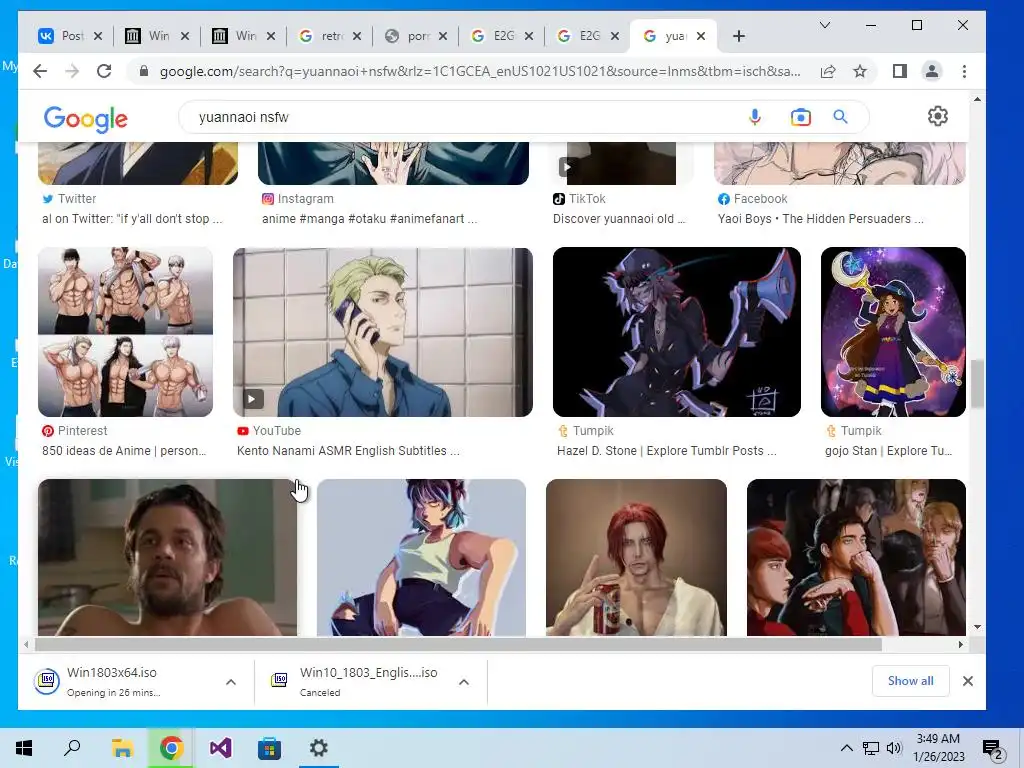Screen dimensions: 1024x768
Task: Open Chrome's three-dot menu
Action: coord(965,71)
